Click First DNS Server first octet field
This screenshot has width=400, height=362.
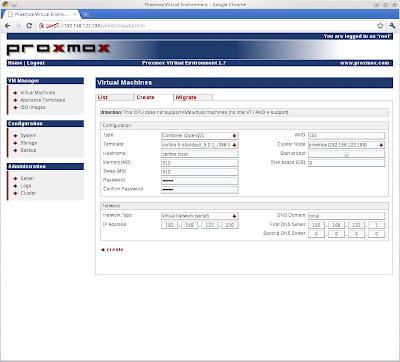(316, 225)
